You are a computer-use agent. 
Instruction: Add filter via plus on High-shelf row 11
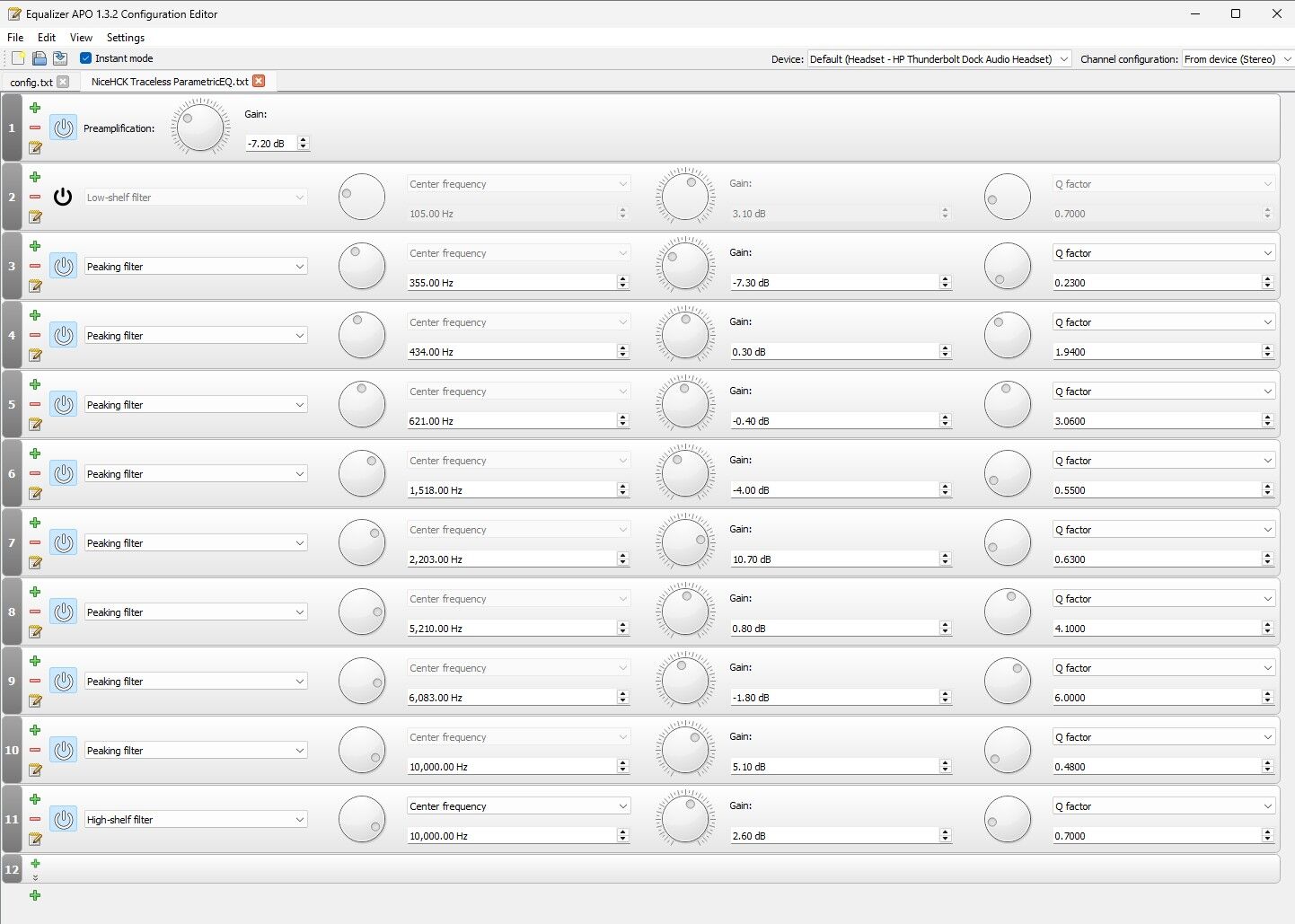(35, 799)
